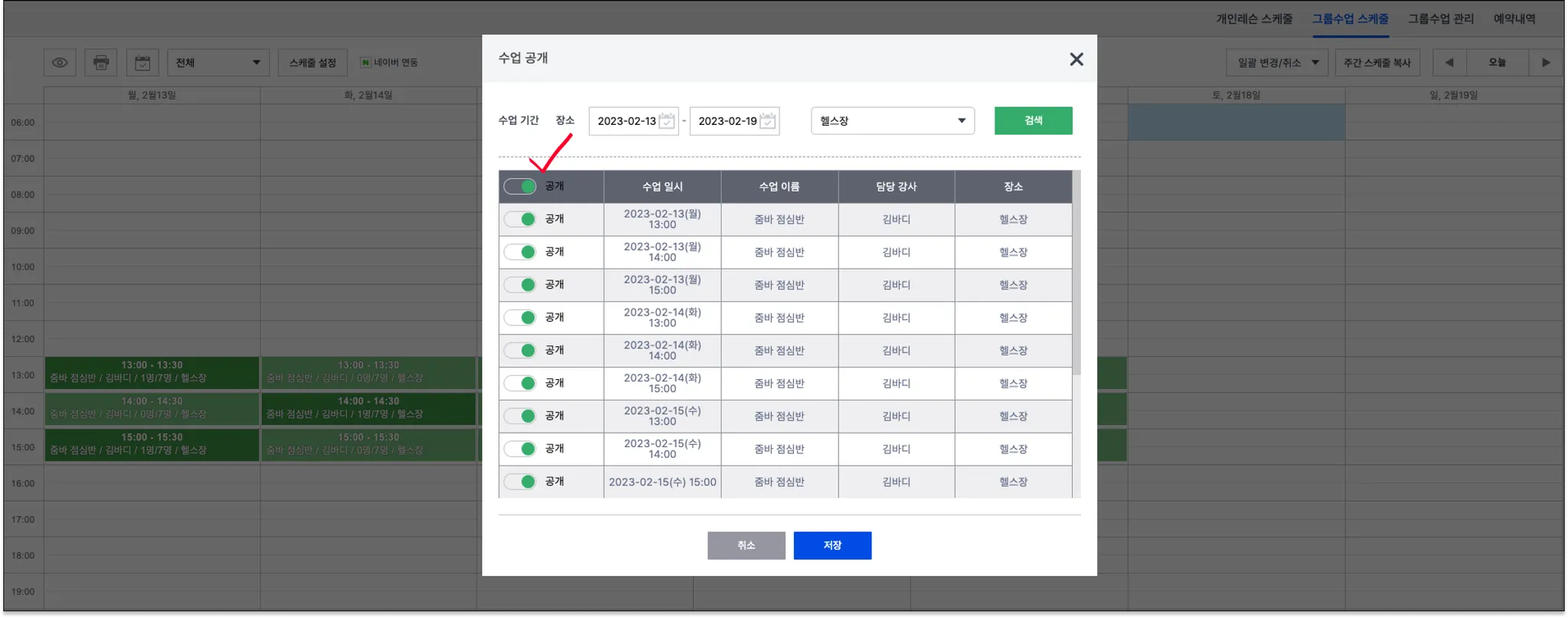Open the 그룹수업 관리 tab
1568x618 pixels.
(x=1441, y=19)
